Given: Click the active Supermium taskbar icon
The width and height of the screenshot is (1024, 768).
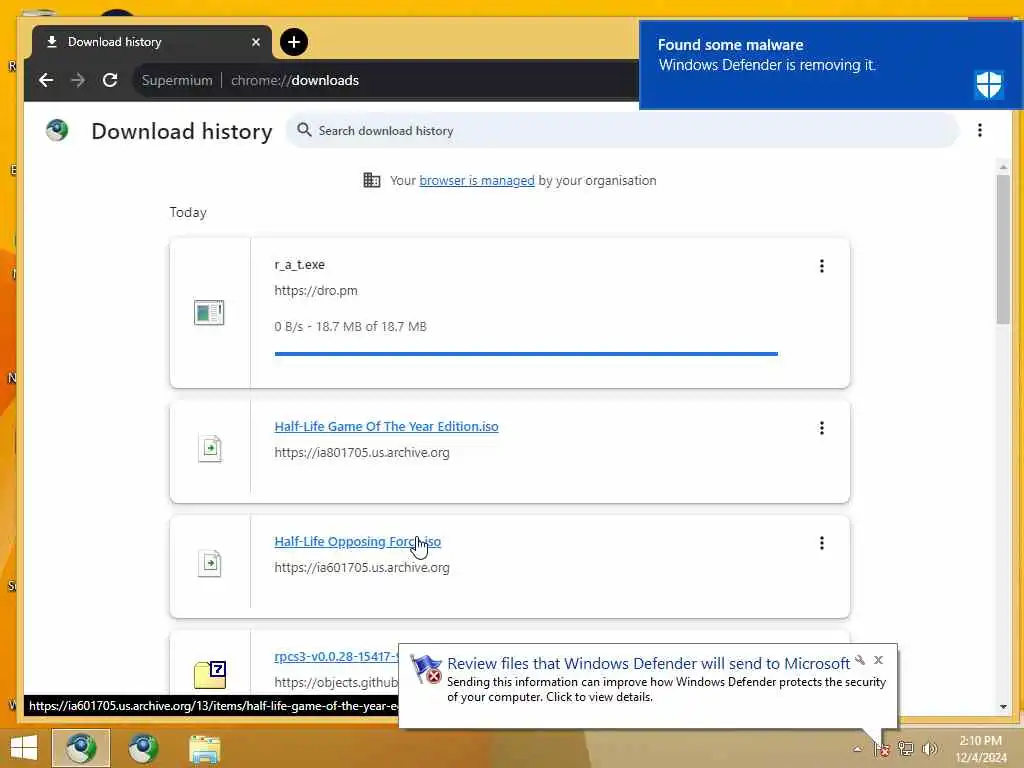Looking at the screenshot, I should [81, 748].
